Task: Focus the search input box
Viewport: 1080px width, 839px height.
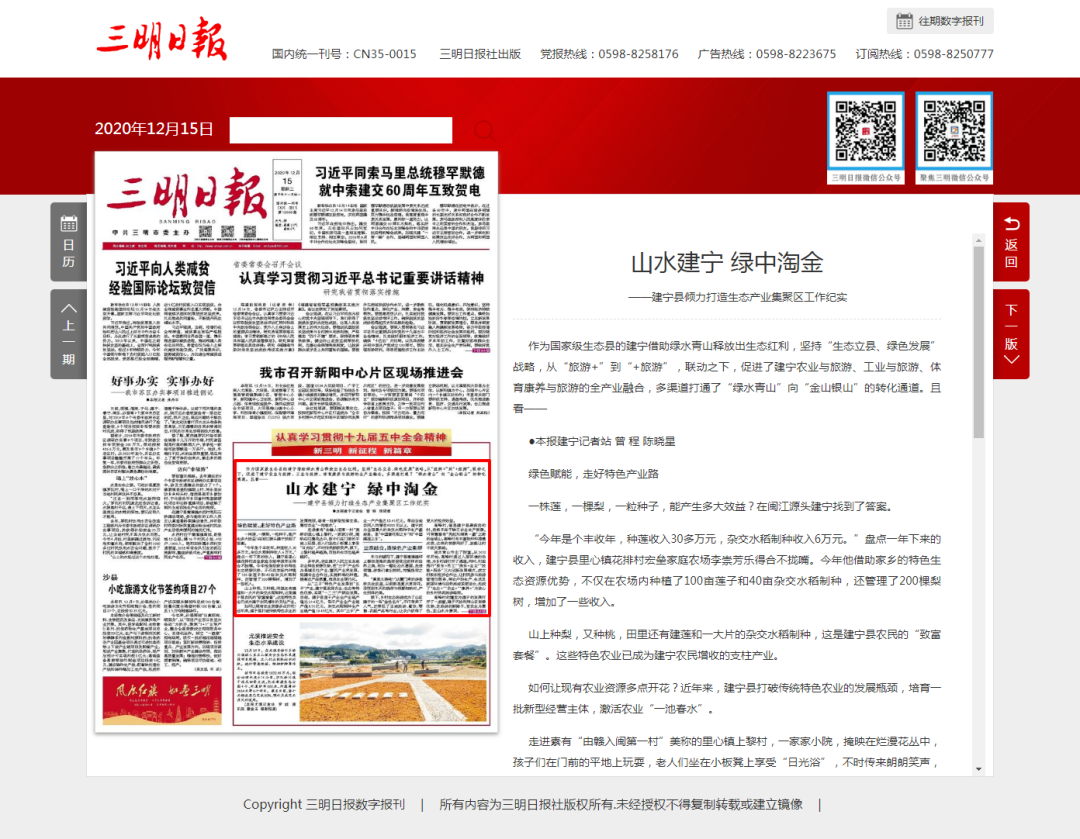Action: click(340, 130)
